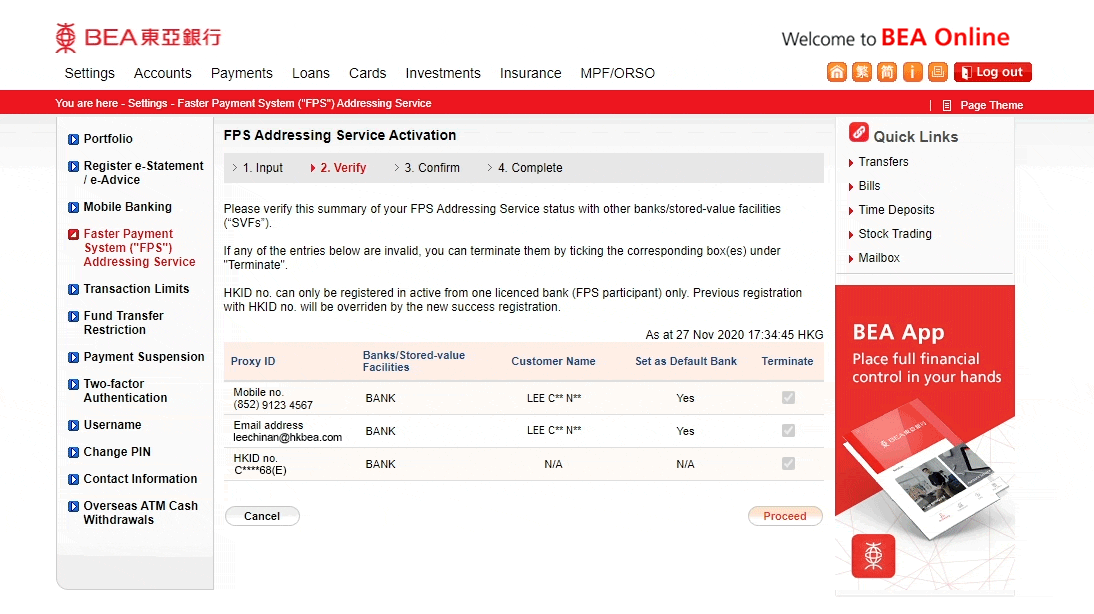Click the BEA bank logo
Viewport: 1094px width, 614px height.
(138, 38)
